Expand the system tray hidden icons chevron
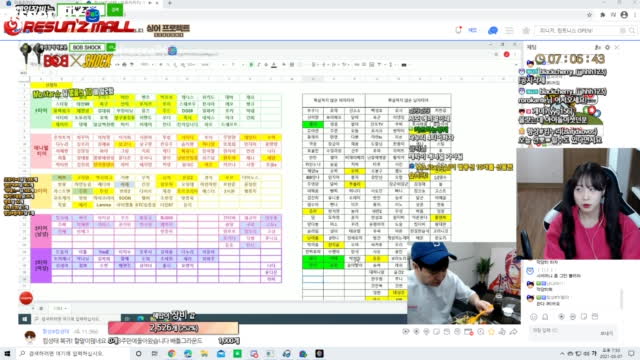This screenshot has height=360, width=640. tap(562, 353)
